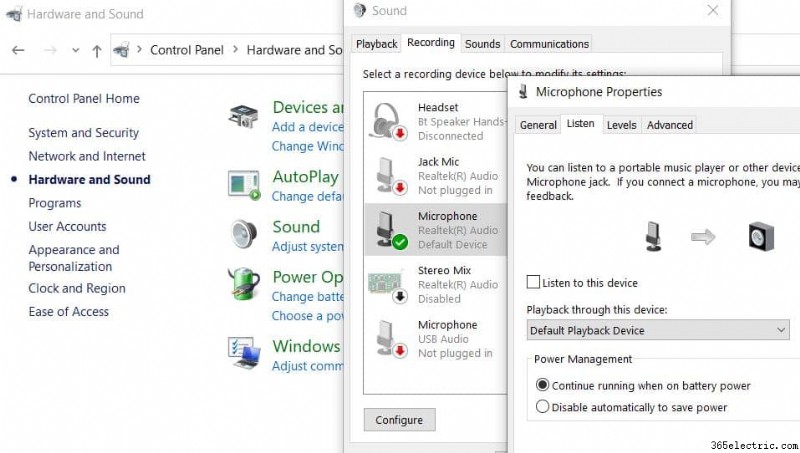Select the Jack Mic device icon
Image resolution: width=800 pixels, height=453 pixels.
(391, 176)
